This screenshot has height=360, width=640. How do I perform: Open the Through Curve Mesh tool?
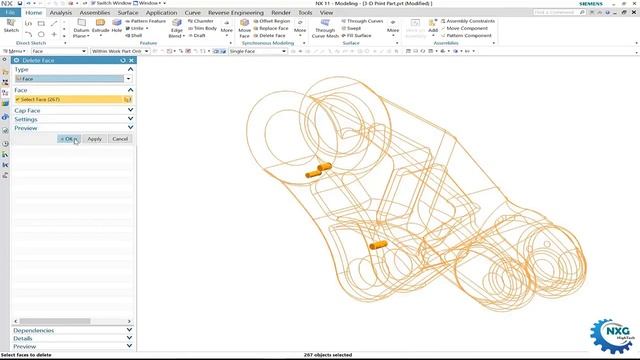325,28
